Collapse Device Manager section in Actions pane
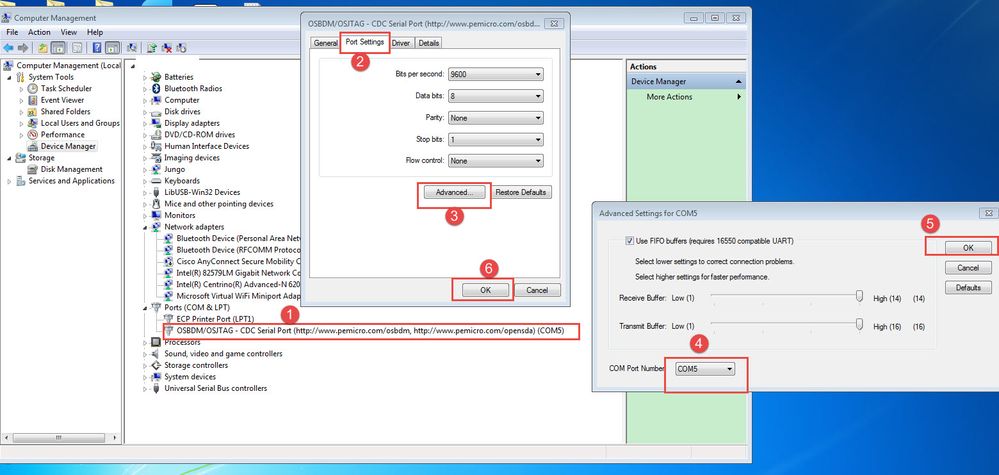This screenshot has height=475, width=999. (x=738, y=82)
